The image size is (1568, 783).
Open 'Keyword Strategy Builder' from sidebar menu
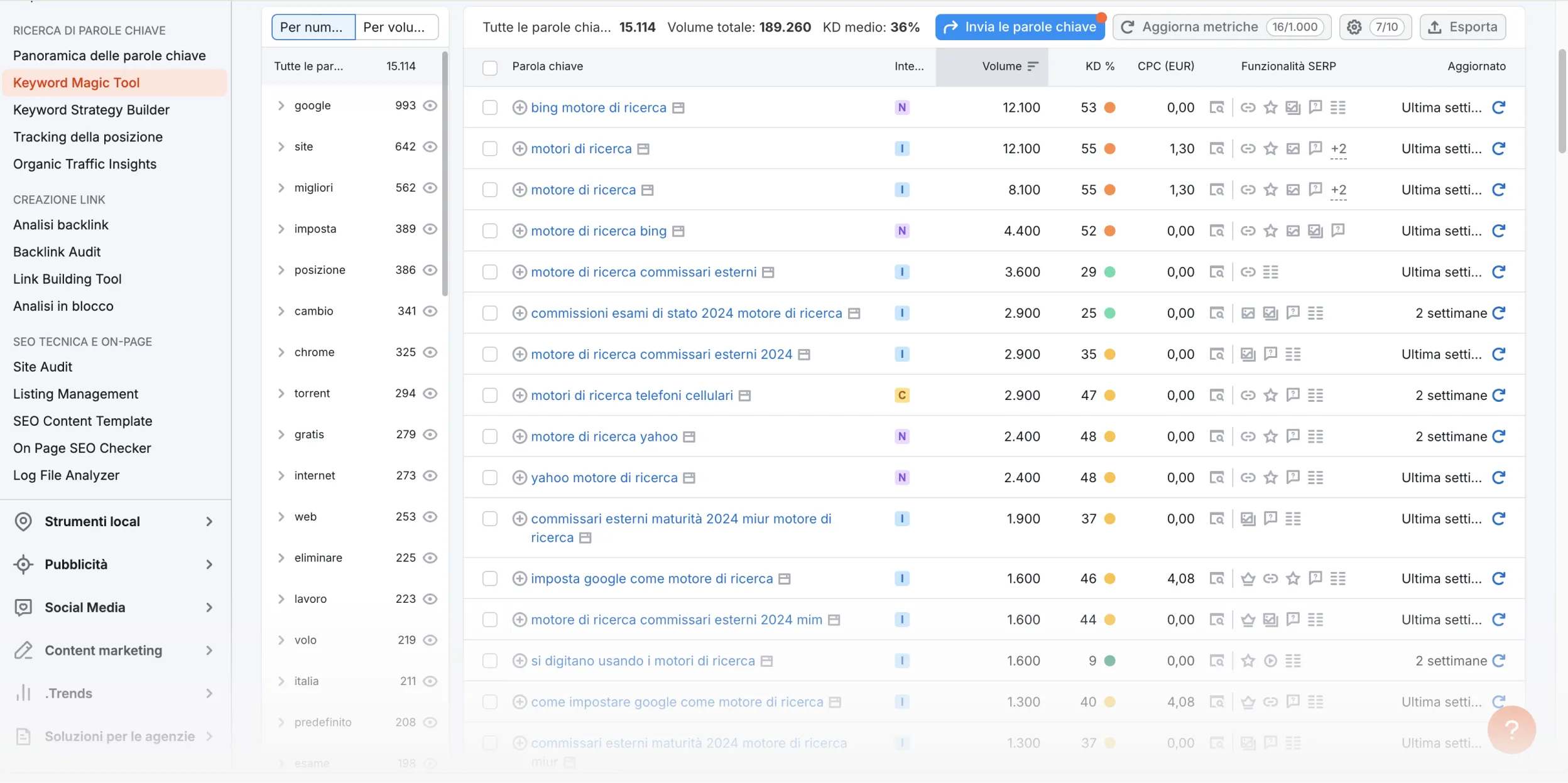click(91, 109)
